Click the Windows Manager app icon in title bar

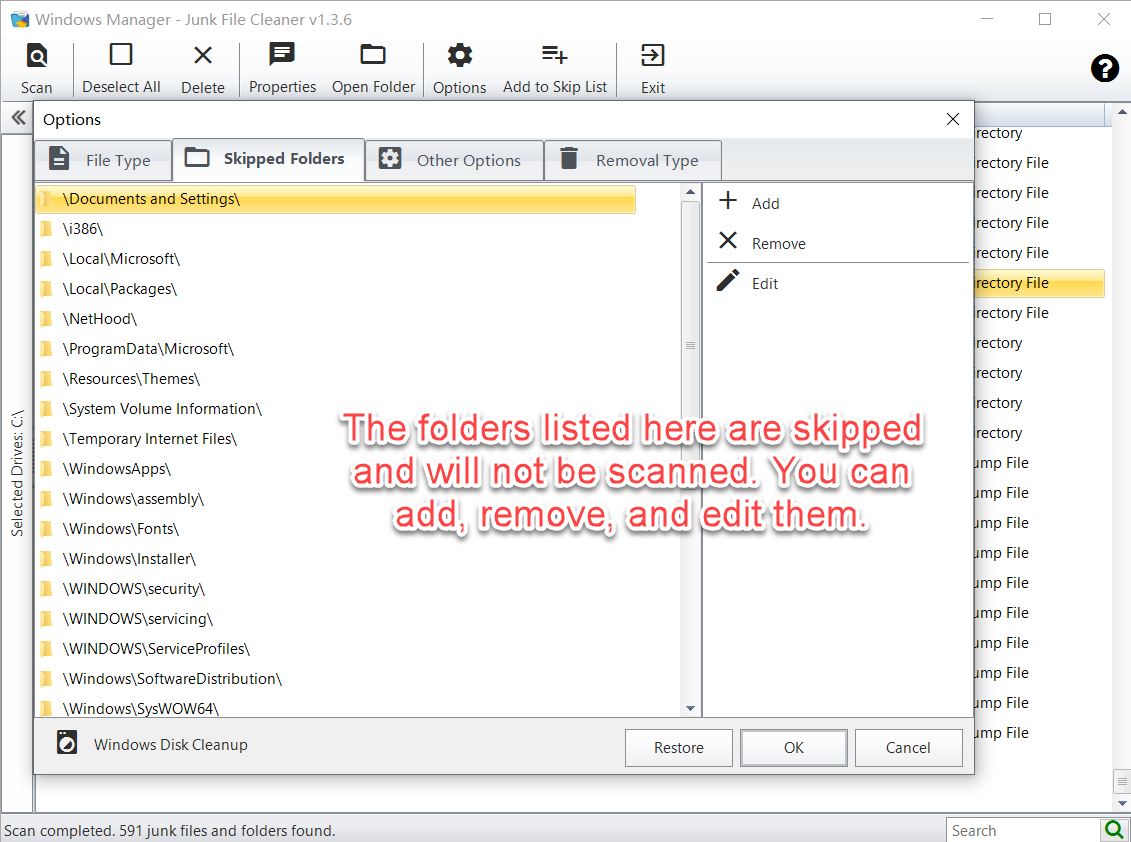[x=19, y=19]
